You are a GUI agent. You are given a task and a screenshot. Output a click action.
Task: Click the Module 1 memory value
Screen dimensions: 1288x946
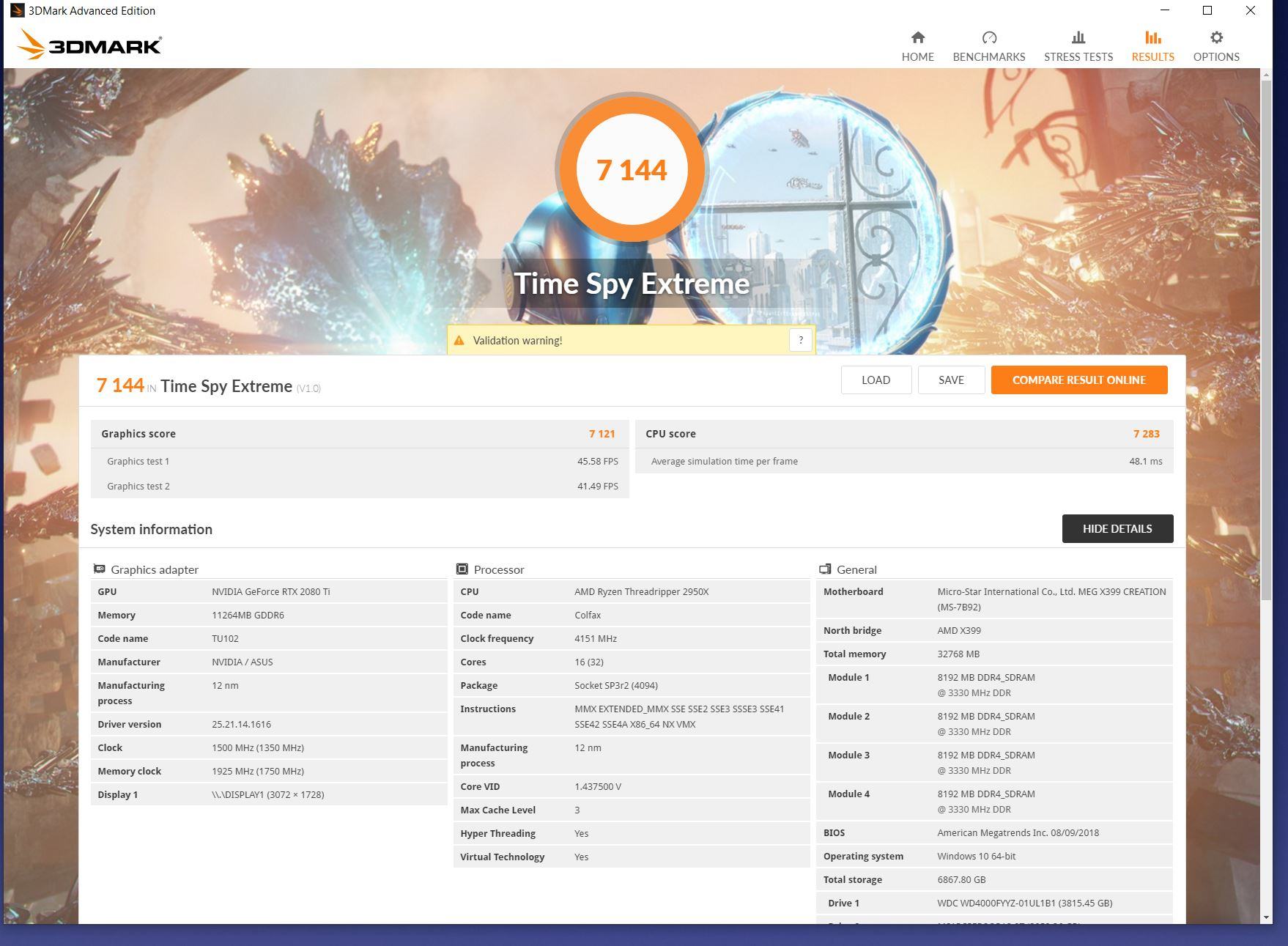click(x=986, y=684)
